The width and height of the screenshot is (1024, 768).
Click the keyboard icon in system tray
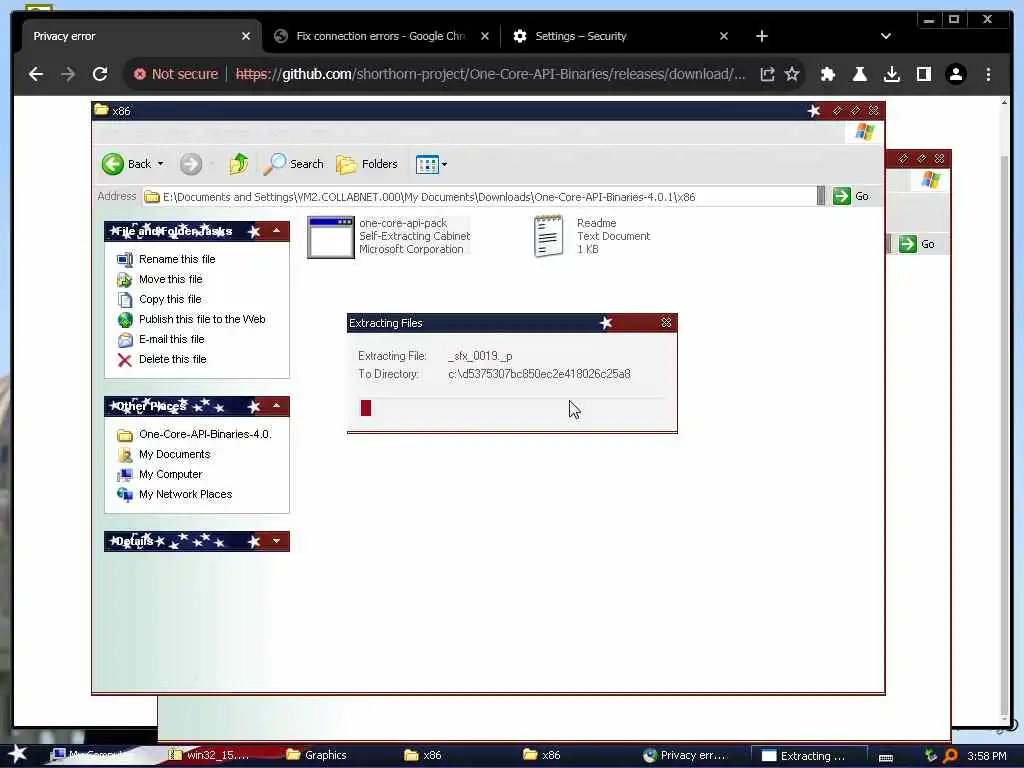(886, 757)
